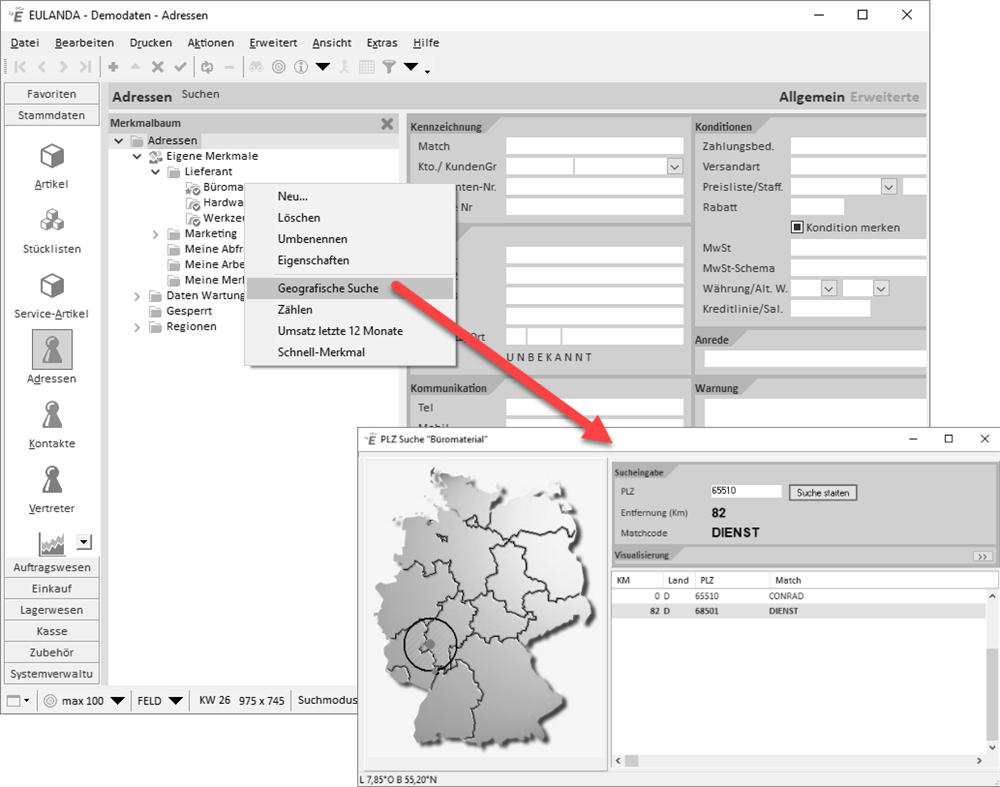The image size is (1000, 787).
Task: Select the DIENST row in results list
Action: 800,611
